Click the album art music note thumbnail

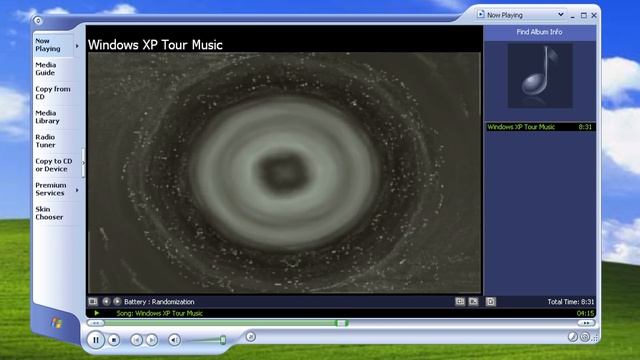pyautogui.click(x=540, y=76)
